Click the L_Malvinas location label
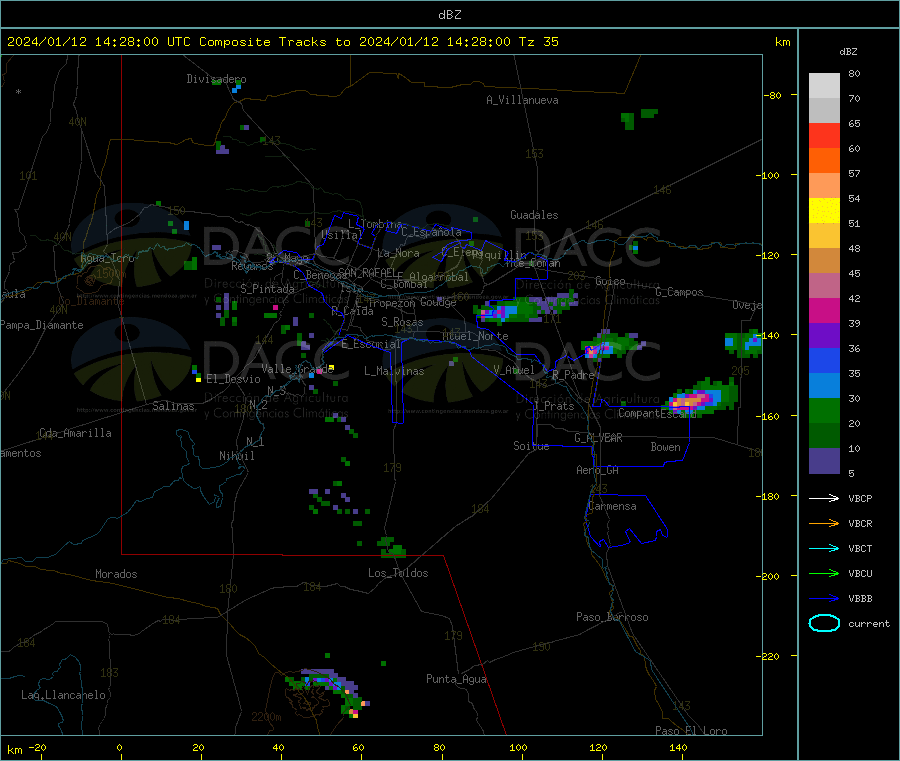 click(394, 371)
